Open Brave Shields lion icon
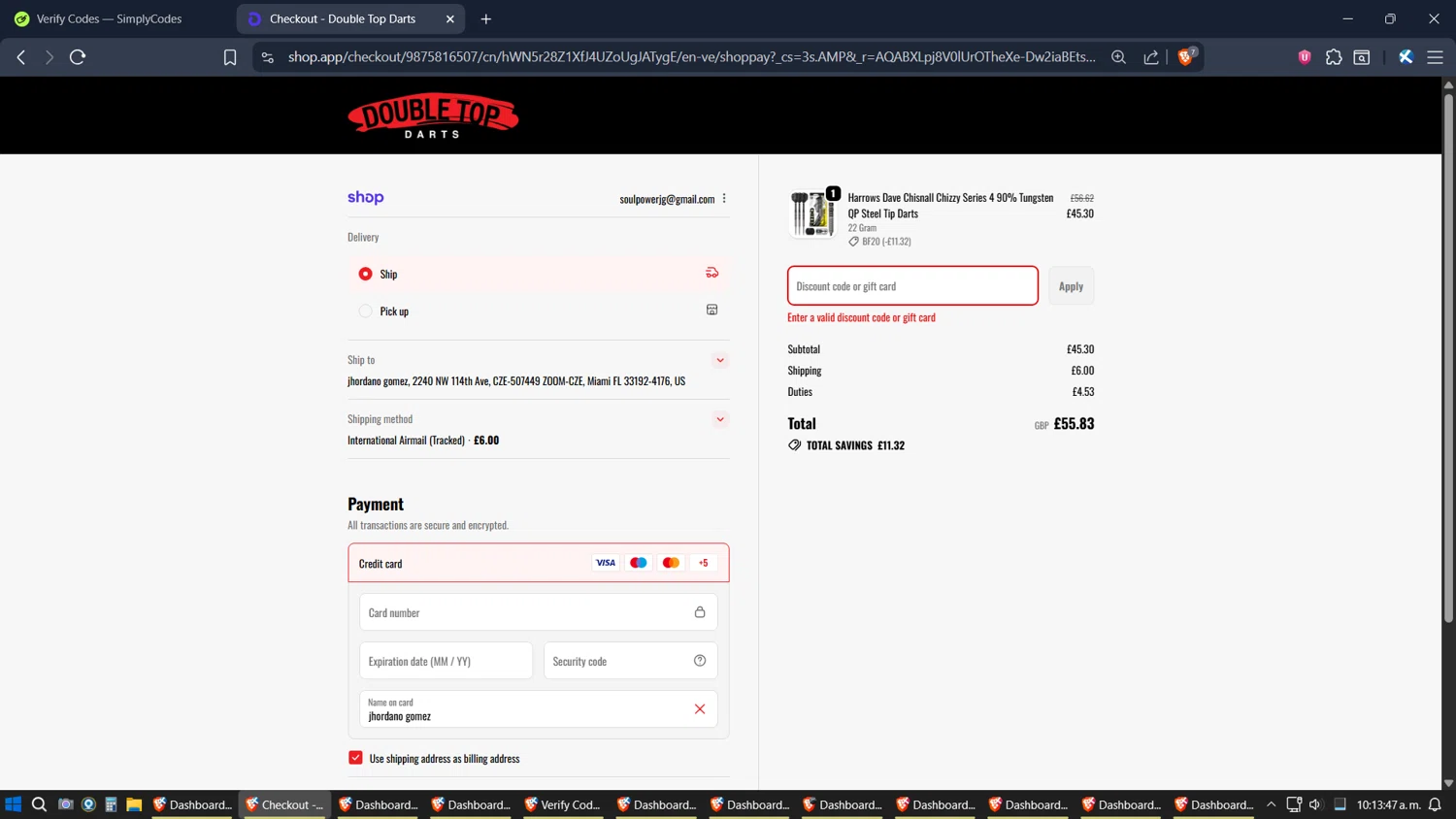Viewport: 1456px width, 819px height. pos(1185,57)
